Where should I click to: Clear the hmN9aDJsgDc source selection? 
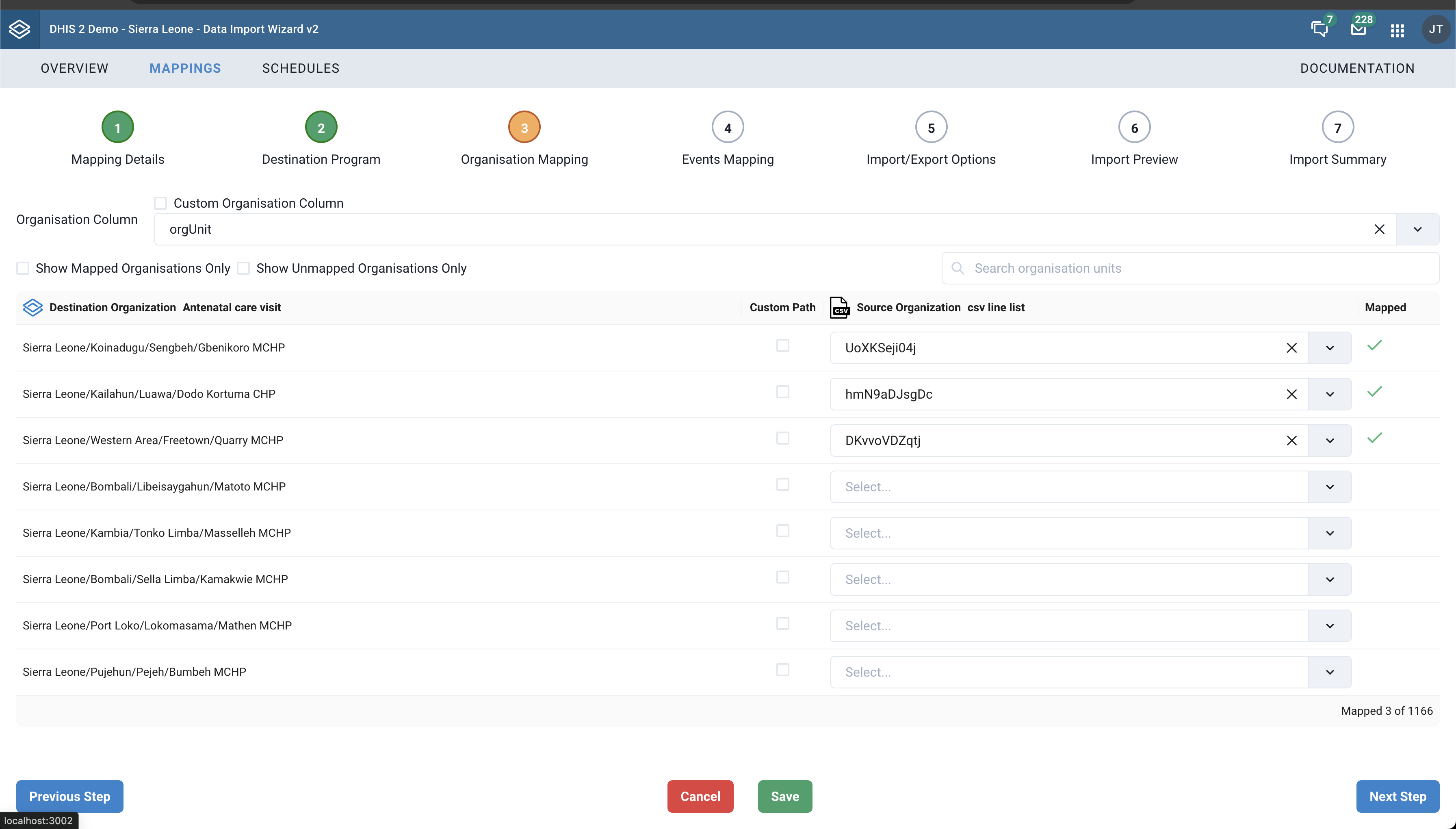1291,394
